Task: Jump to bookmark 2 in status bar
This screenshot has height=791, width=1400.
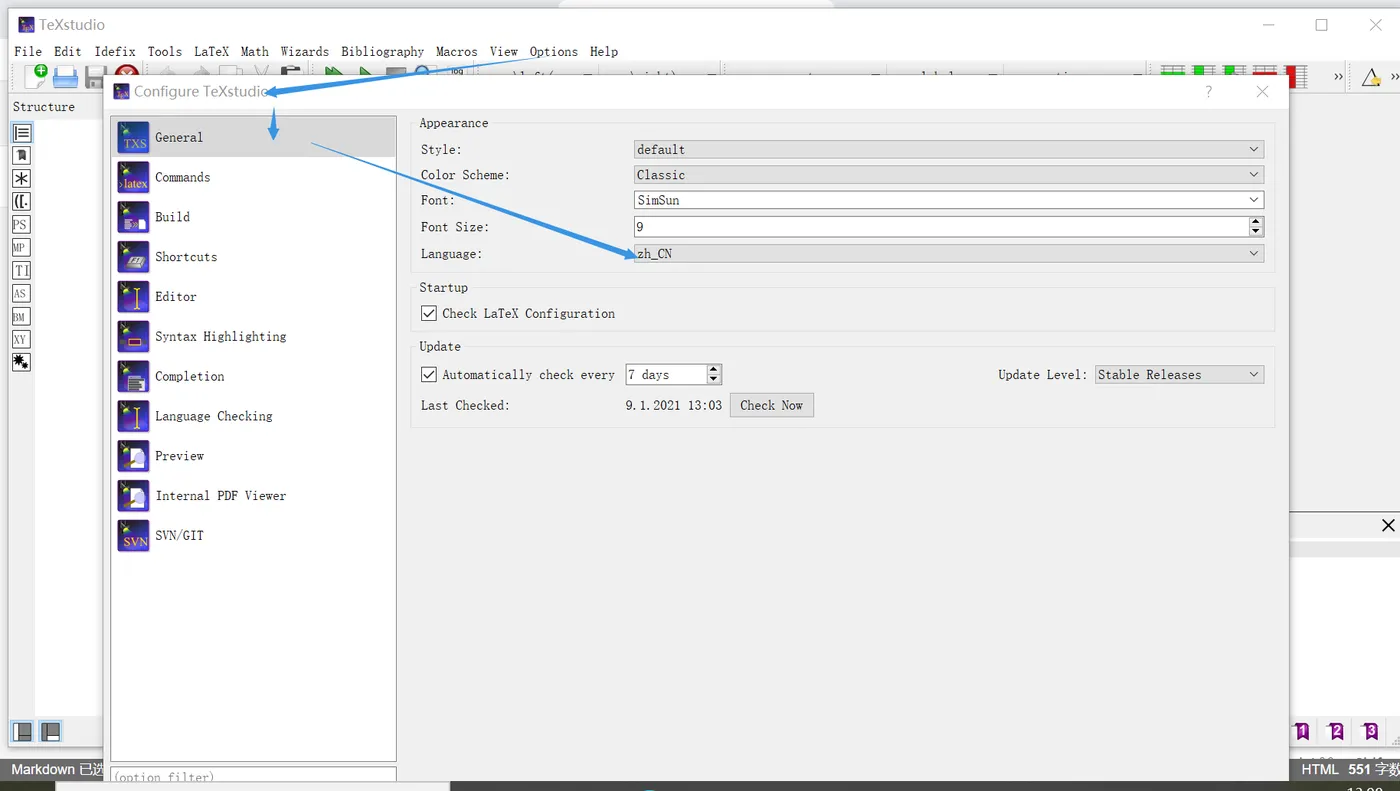Action: coord(1336,732)
